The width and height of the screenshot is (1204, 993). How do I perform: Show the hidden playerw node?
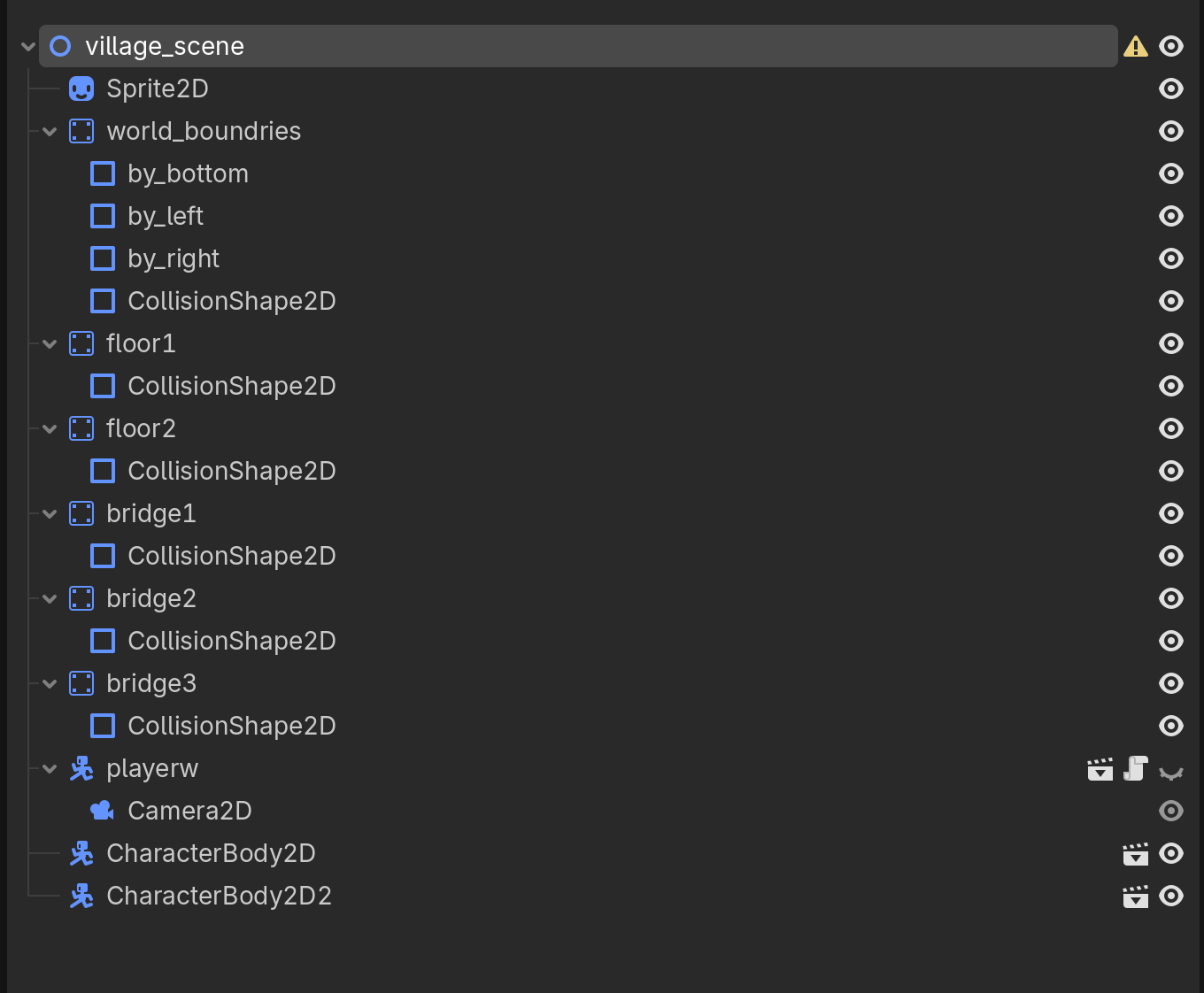1171,769
